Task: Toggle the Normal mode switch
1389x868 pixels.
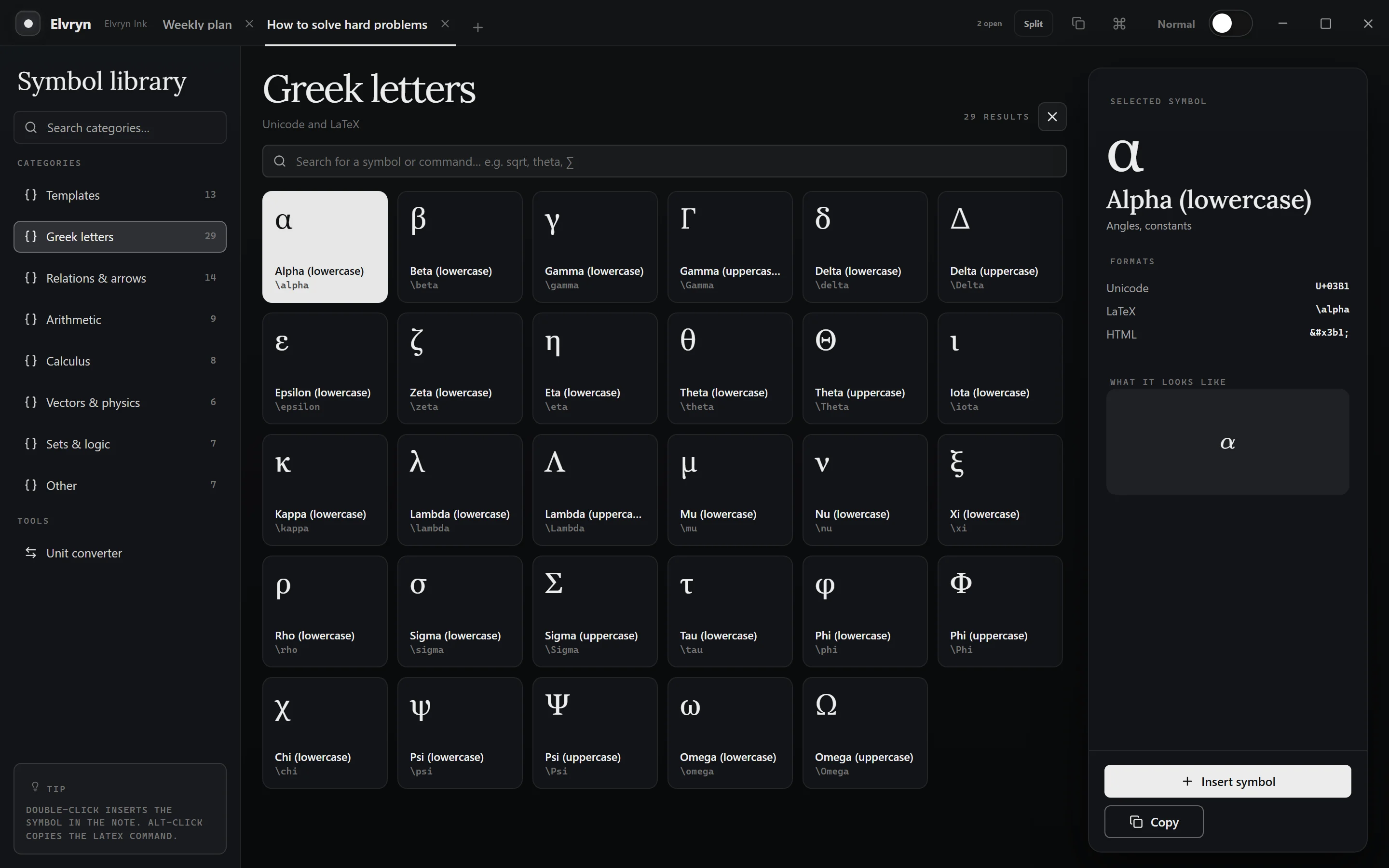Action: point(1230,24)
